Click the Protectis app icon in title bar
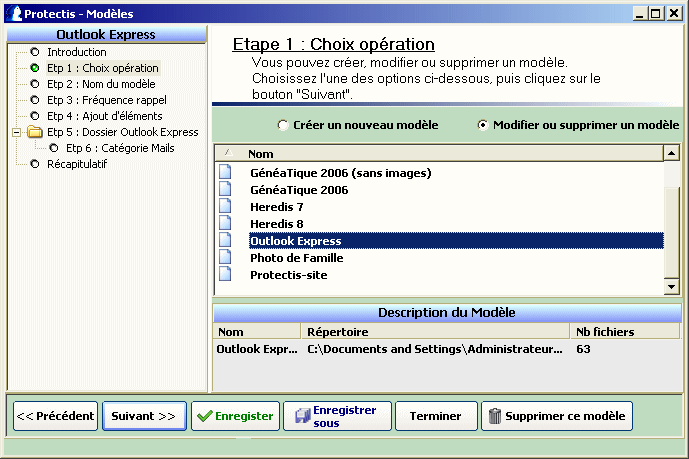This screenshot has width=689, height=459. pos(14,13)
